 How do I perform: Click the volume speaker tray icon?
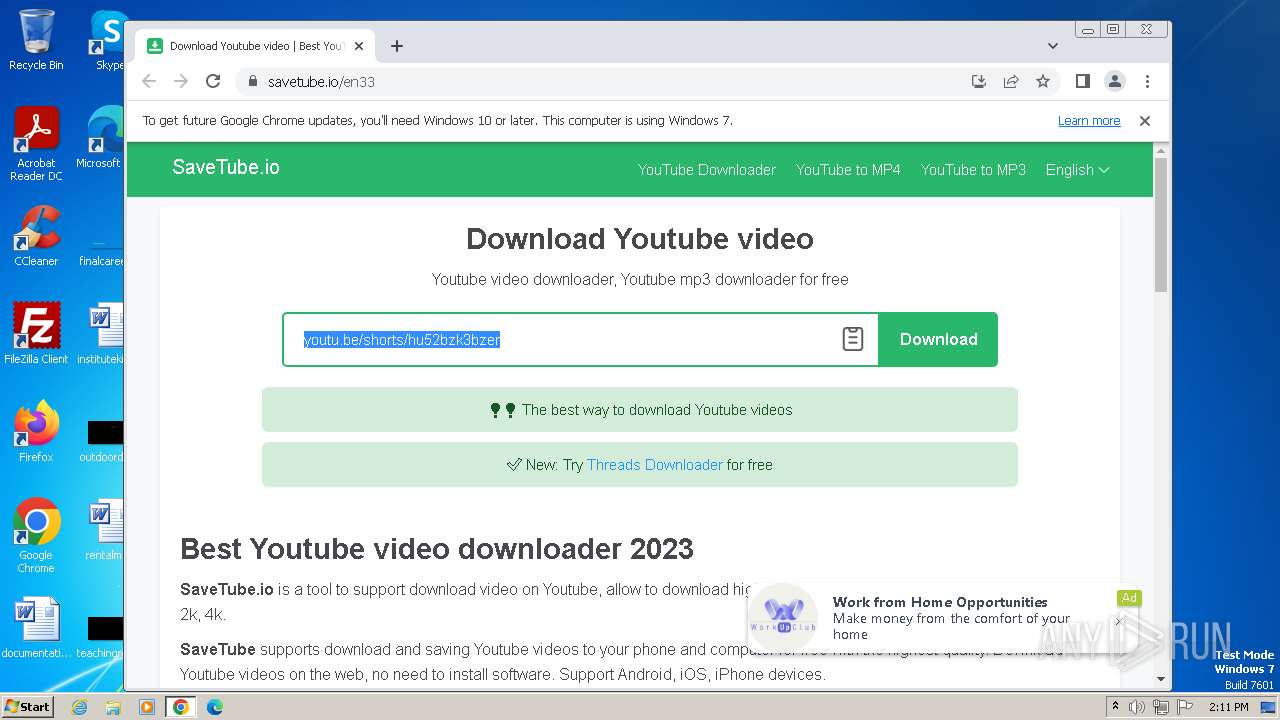click(x=1137, y=707)
